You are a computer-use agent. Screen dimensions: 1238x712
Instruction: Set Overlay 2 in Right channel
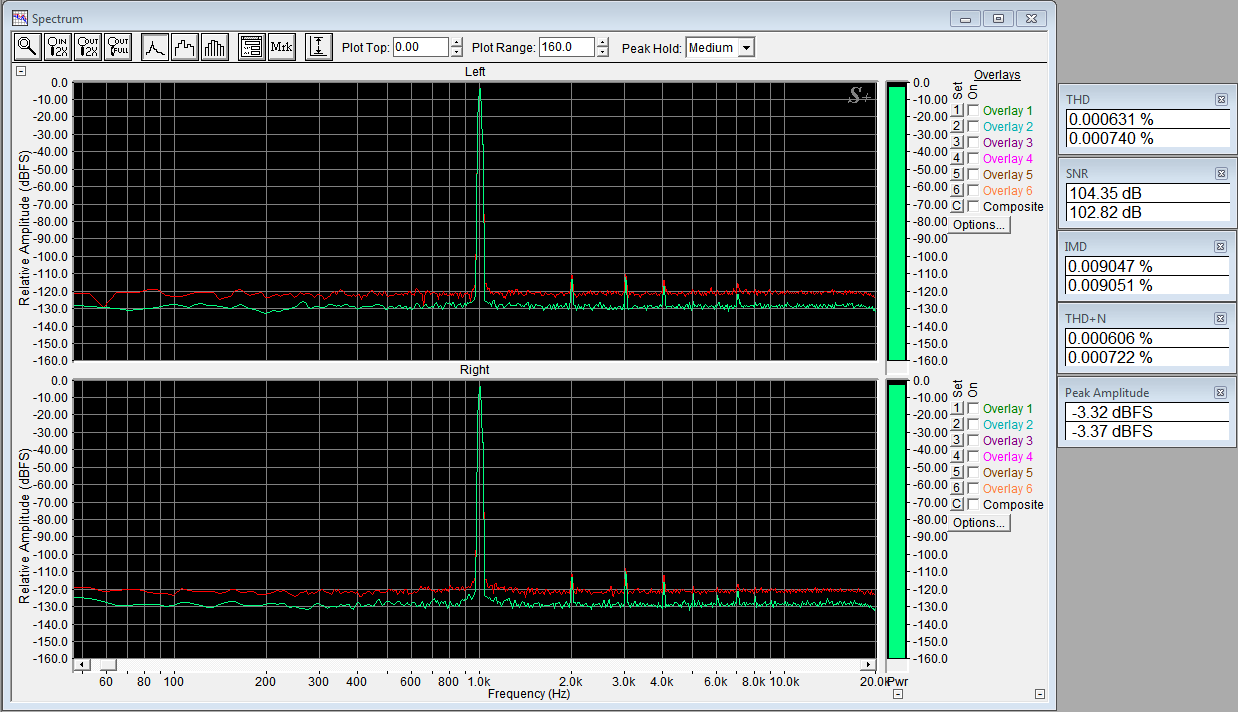[956, 425]
